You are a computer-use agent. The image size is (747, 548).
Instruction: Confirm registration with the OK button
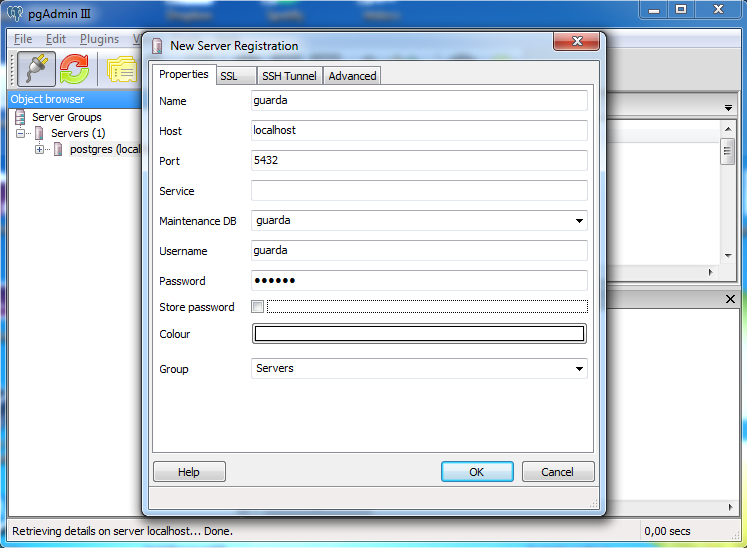(x=477, y=472)
